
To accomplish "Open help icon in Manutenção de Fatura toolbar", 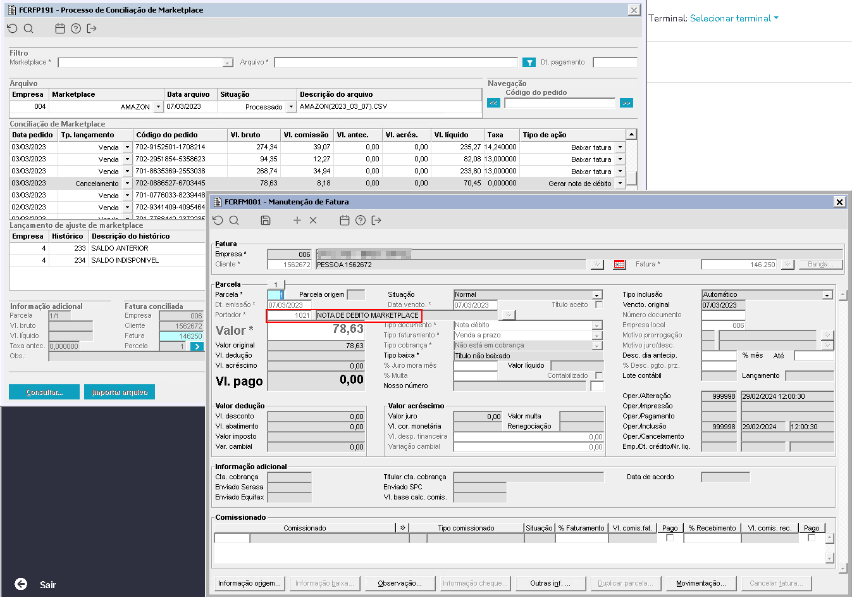I will tap(360, 220).
